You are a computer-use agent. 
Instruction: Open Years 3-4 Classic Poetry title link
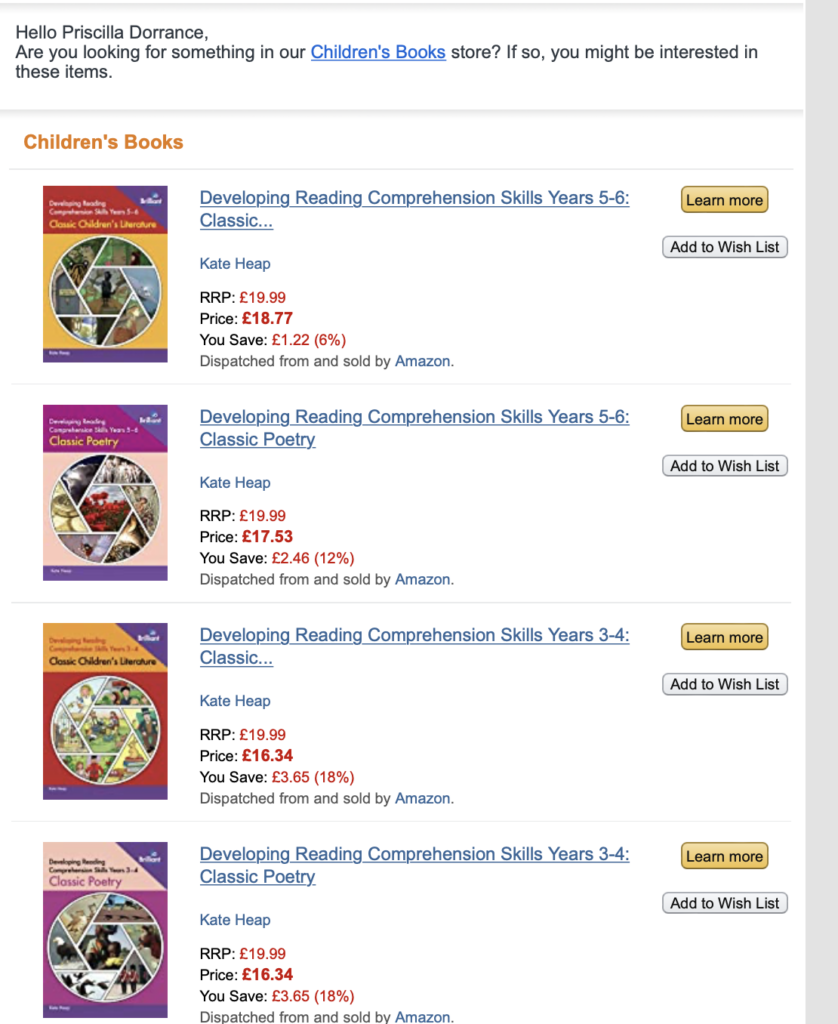pos(414,865)
